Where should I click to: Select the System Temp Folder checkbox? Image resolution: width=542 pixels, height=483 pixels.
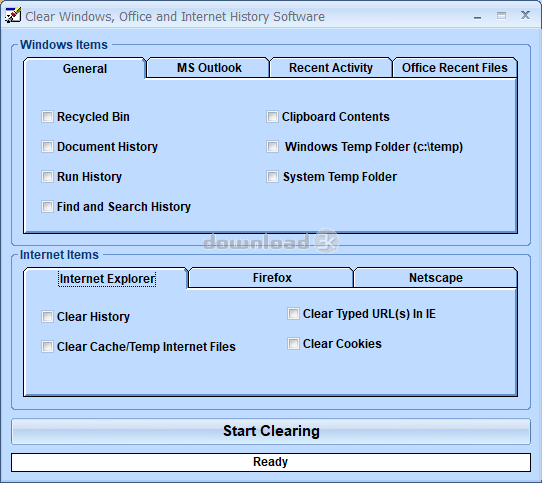tap(272, 177)
